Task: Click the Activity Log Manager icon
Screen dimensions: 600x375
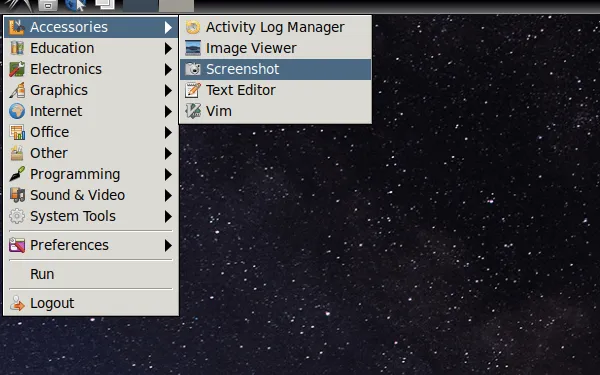Action: pyautogui.click(x=193, y=27)
